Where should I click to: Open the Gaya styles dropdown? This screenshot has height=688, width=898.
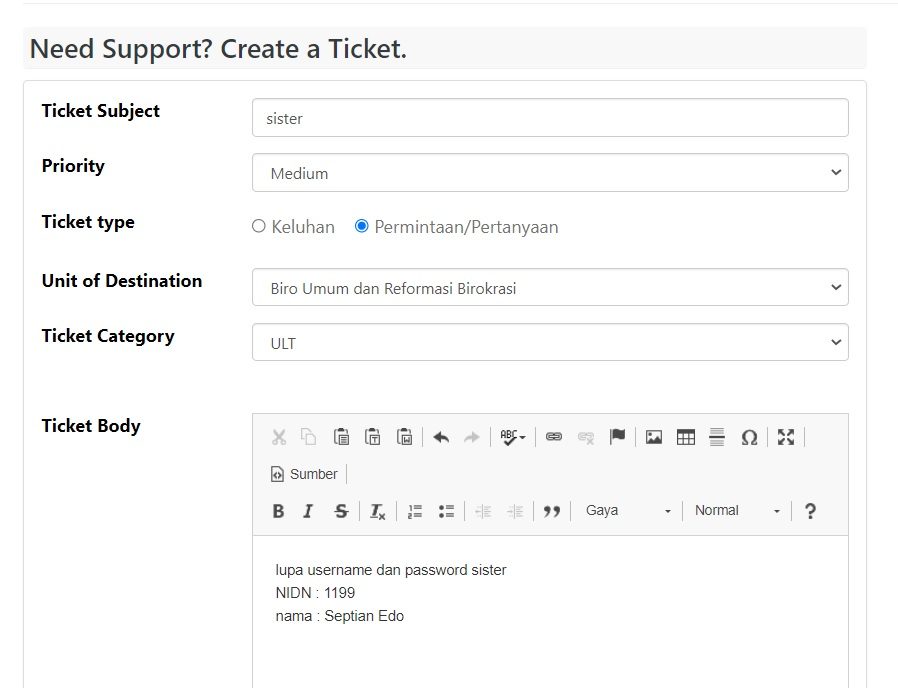click(628, 511)
